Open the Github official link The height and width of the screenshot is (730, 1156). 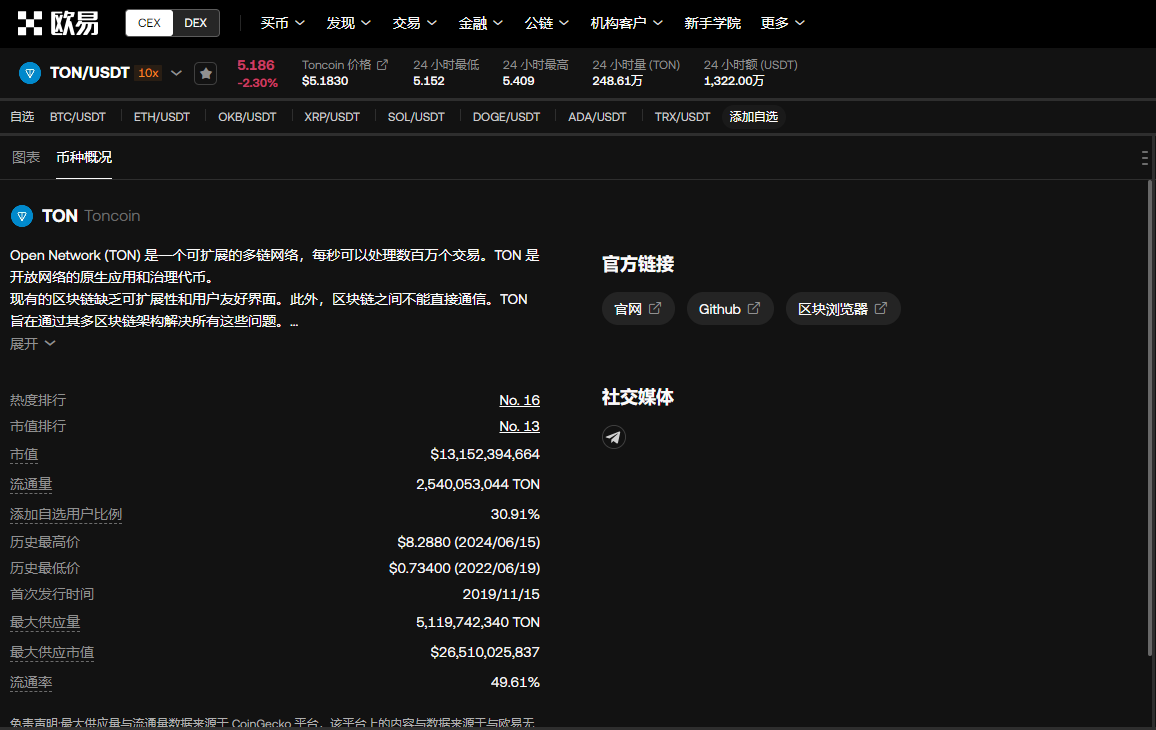pos(729,309)
